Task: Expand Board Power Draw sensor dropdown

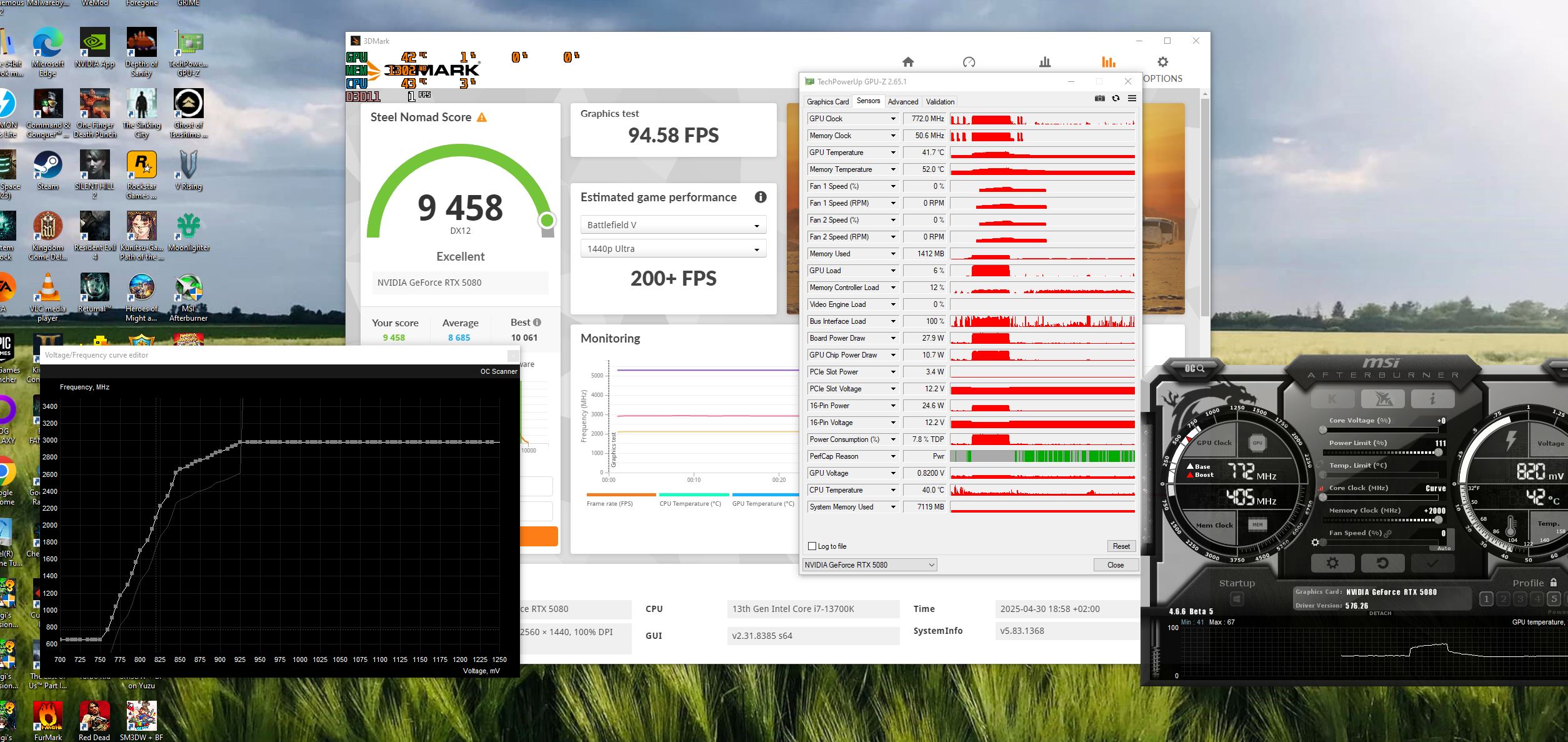Action: pyautogui.click(x=893, y=338)
